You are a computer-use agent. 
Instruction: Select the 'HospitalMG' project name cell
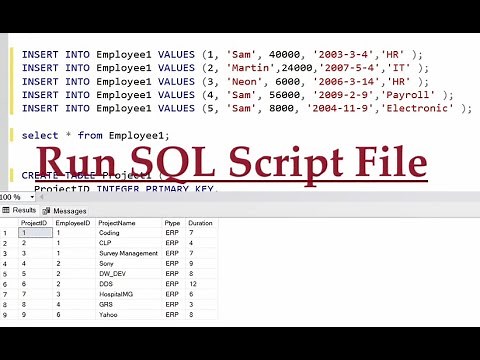click(128, 294)
